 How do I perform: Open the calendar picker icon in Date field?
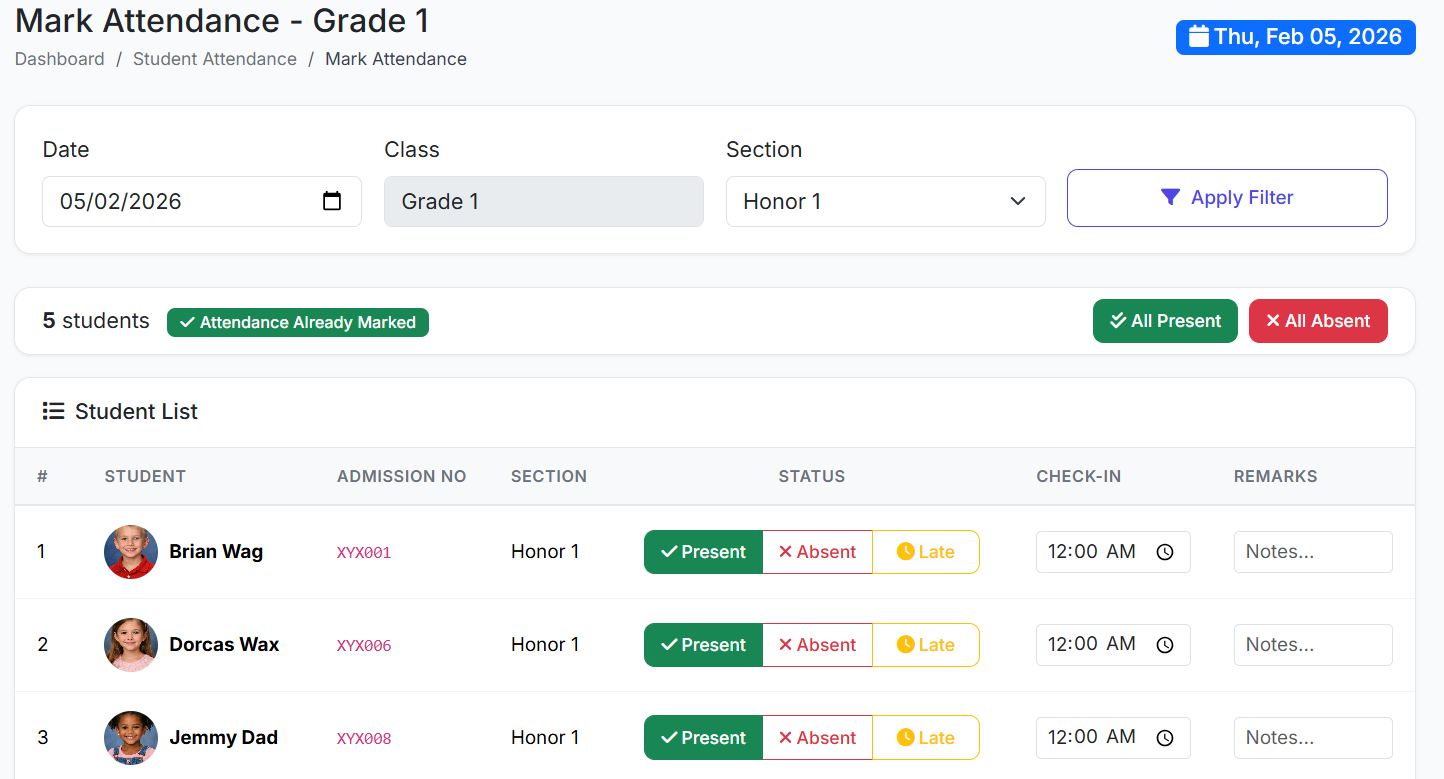pyautogui.click(x=332, y=201)
